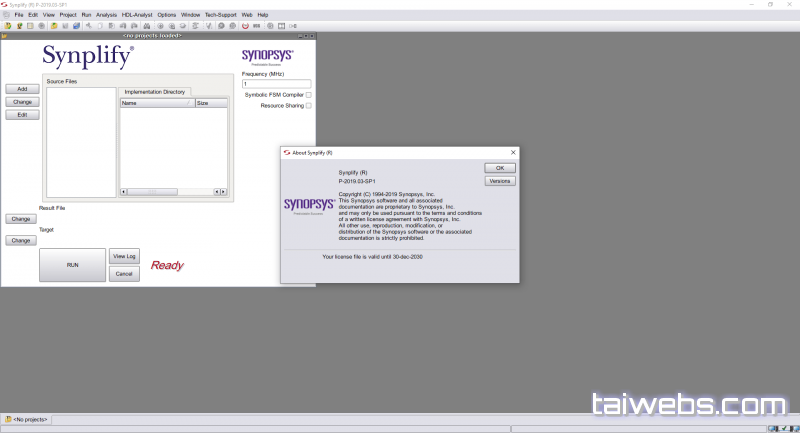Viewport: 800px width, 433px height.
Task: Click the first icon in the main toolbar
Action: coord(7,25)
